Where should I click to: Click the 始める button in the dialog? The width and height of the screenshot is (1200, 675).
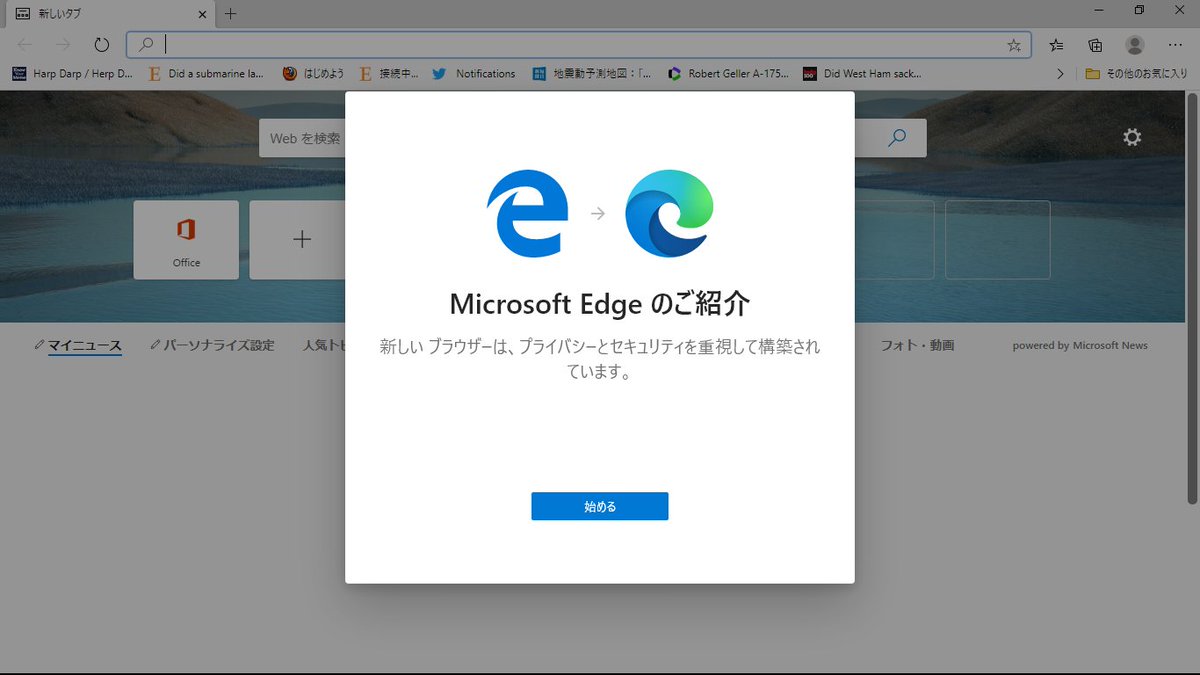[x=599, y=506]
